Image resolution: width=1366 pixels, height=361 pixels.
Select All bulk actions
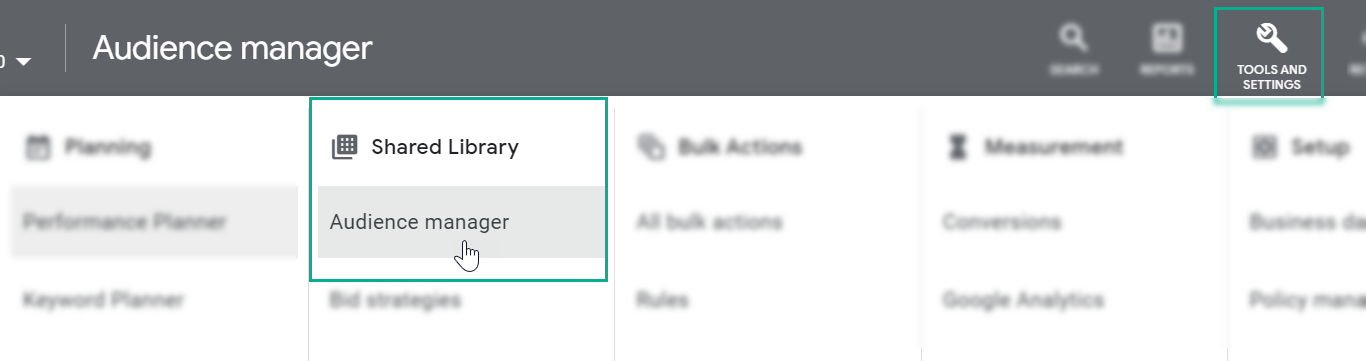[x=709, y=222]
